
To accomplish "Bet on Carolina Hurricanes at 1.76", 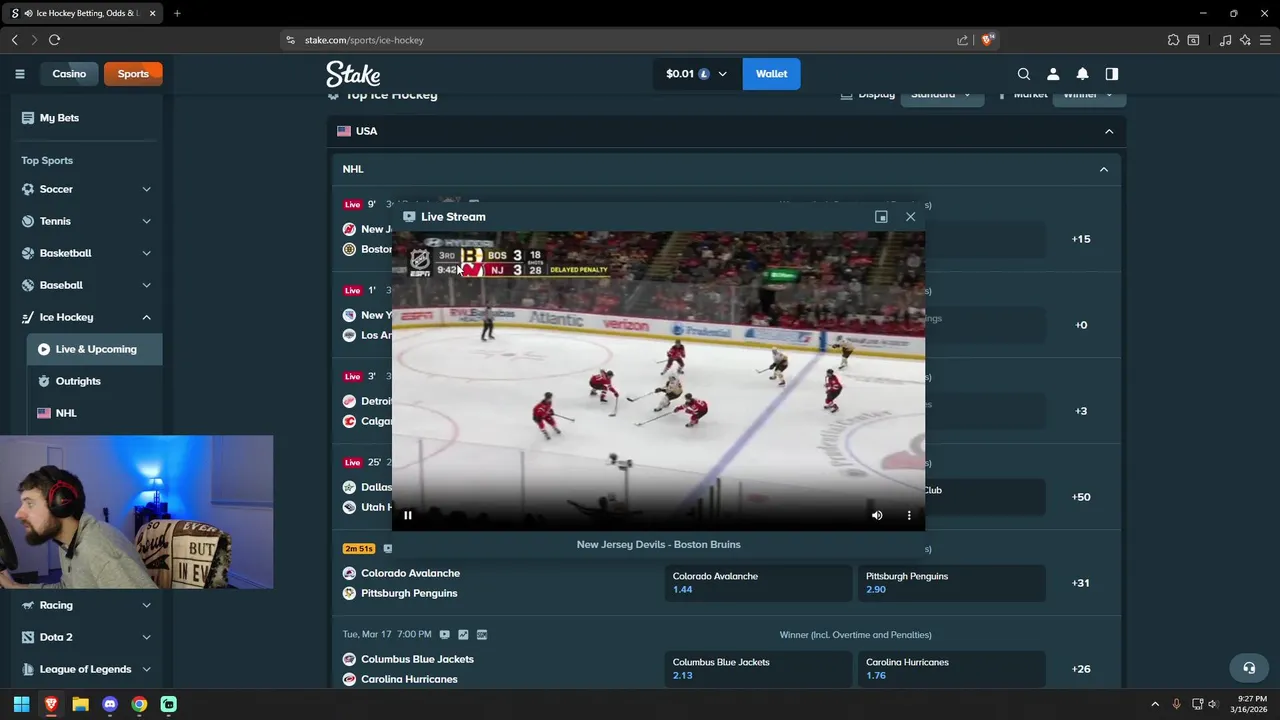I will pyautogui.click(x=951, y=669).
